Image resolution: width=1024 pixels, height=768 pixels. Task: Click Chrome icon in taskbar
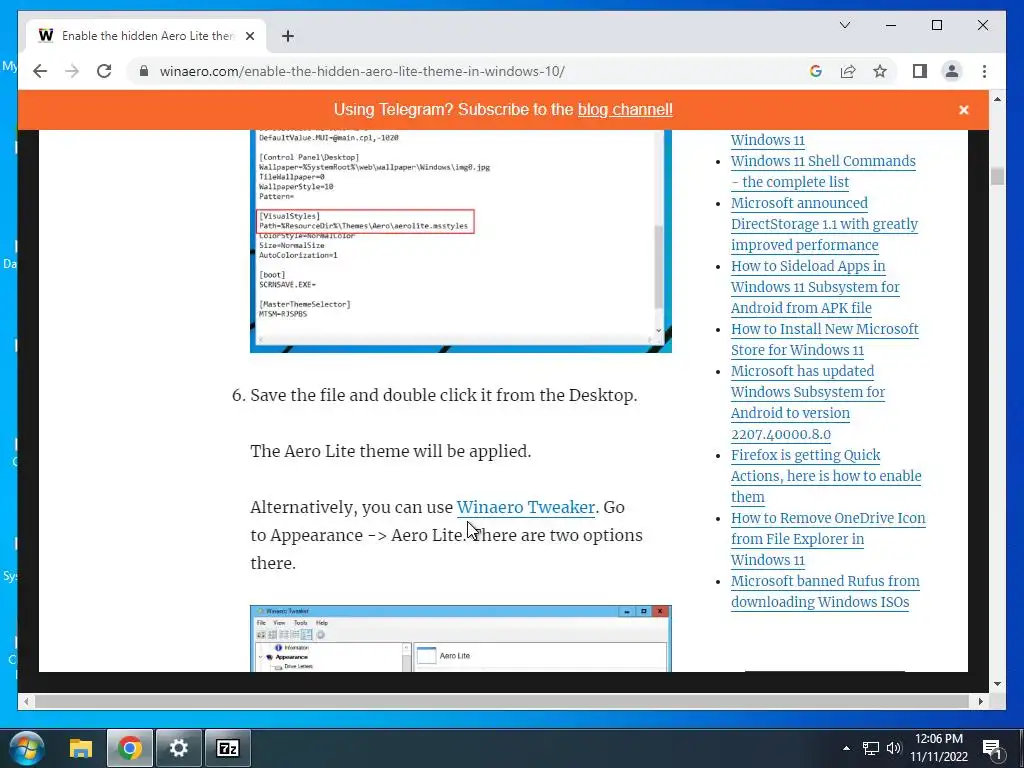tap(130, 748)
